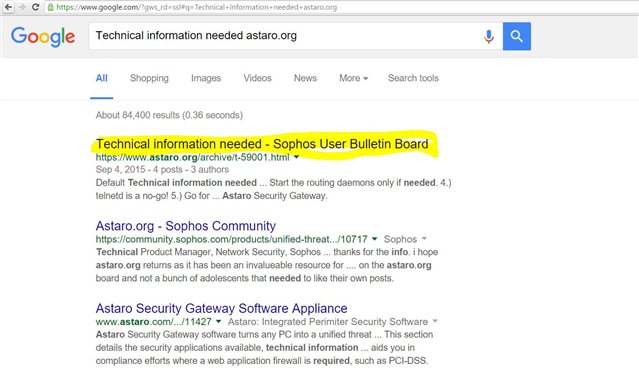Click the green padlock security icon
The image size is (639, 381).
click(51, 7)
